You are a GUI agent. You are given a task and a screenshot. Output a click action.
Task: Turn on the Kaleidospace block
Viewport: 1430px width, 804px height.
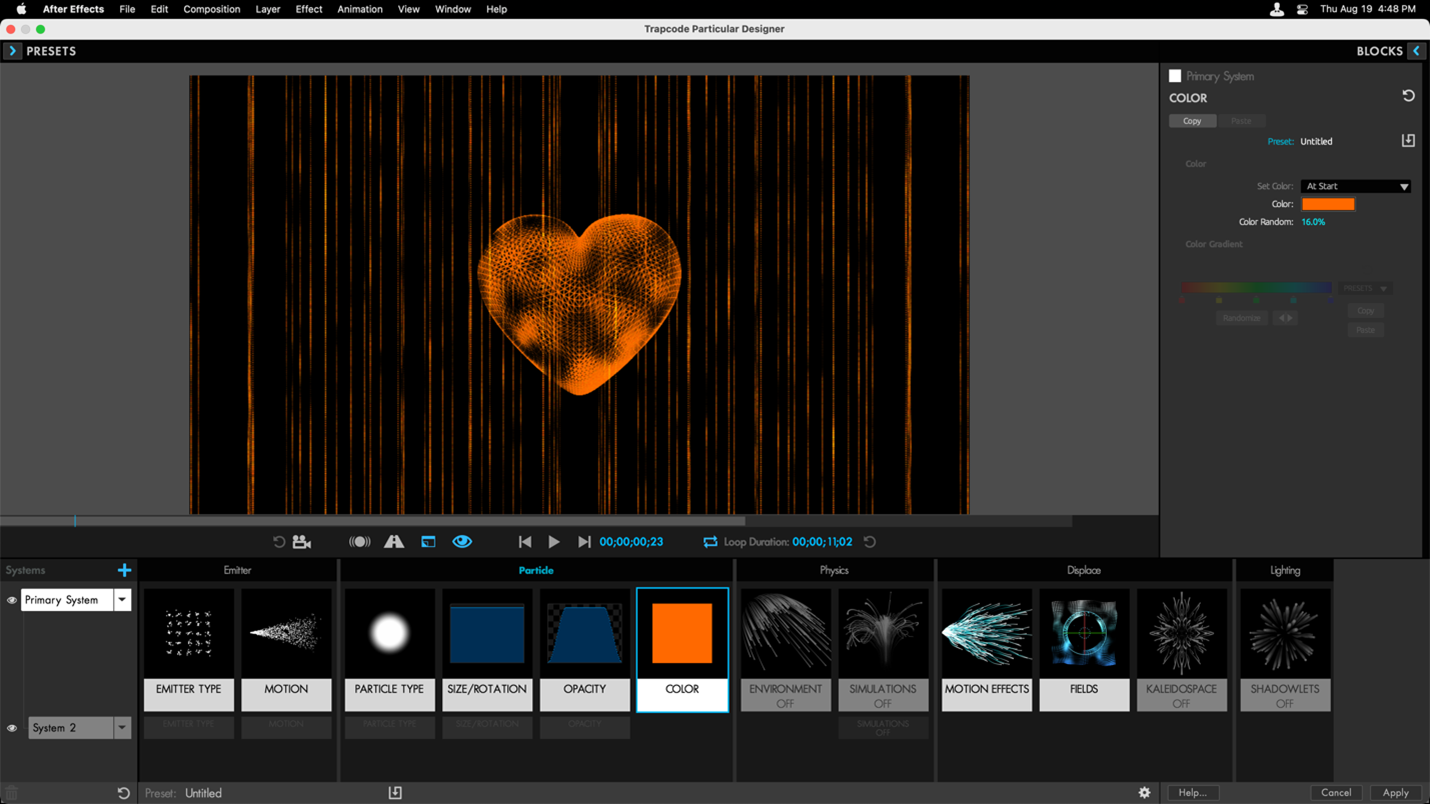tap(1181, 650)
